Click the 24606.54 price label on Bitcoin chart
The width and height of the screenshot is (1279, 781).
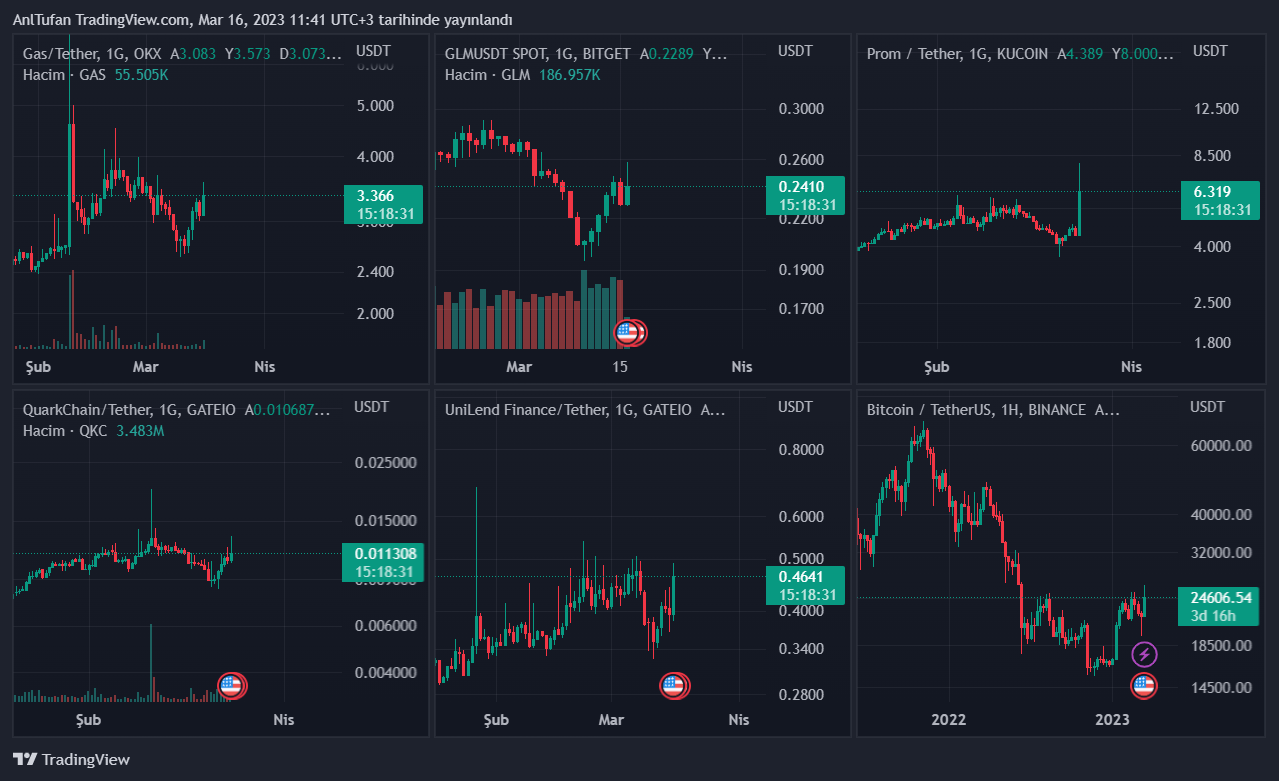pos(1215,598)
